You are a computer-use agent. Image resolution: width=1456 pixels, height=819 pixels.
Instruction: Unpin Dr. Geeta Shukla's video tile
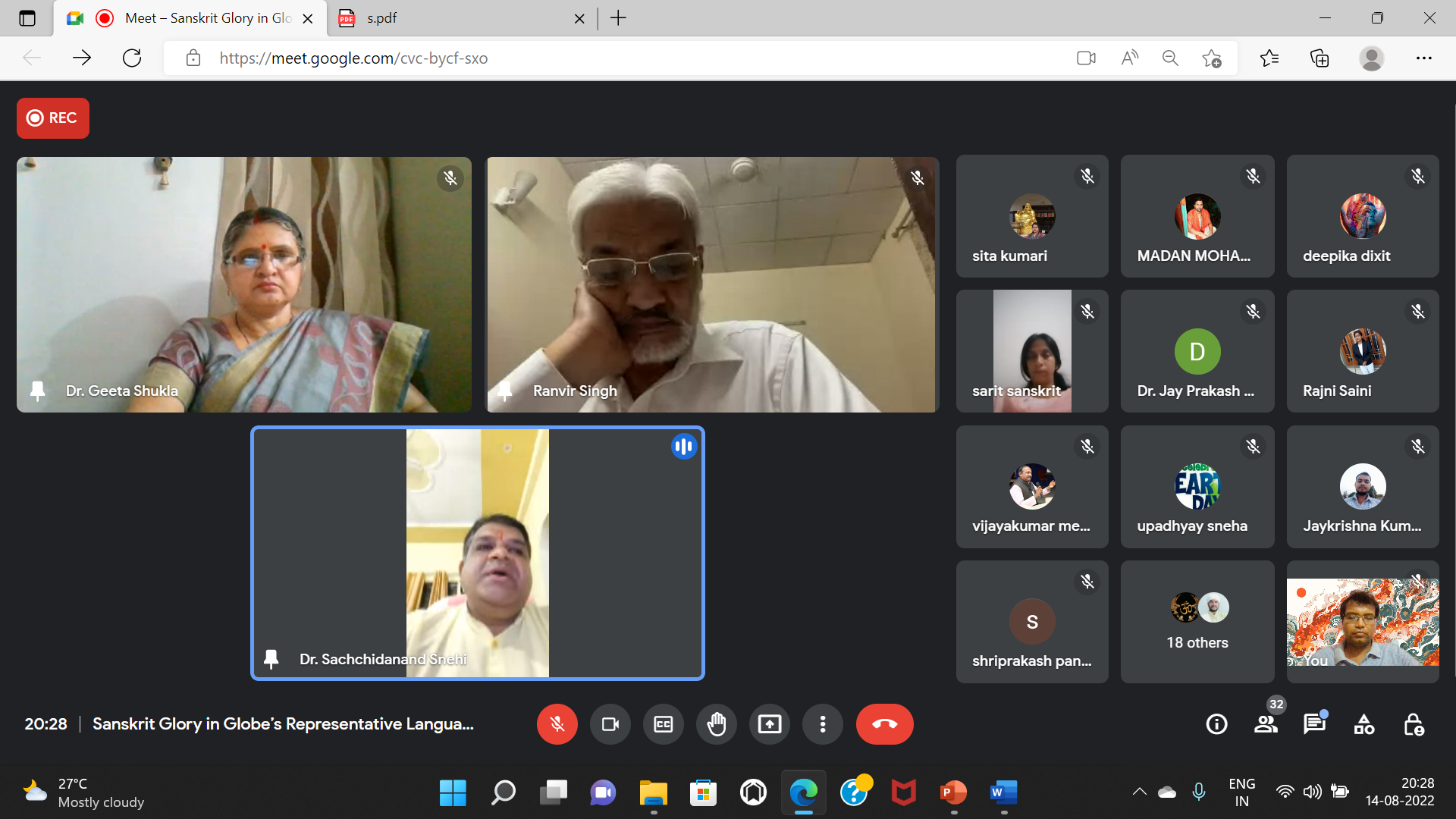37,391
